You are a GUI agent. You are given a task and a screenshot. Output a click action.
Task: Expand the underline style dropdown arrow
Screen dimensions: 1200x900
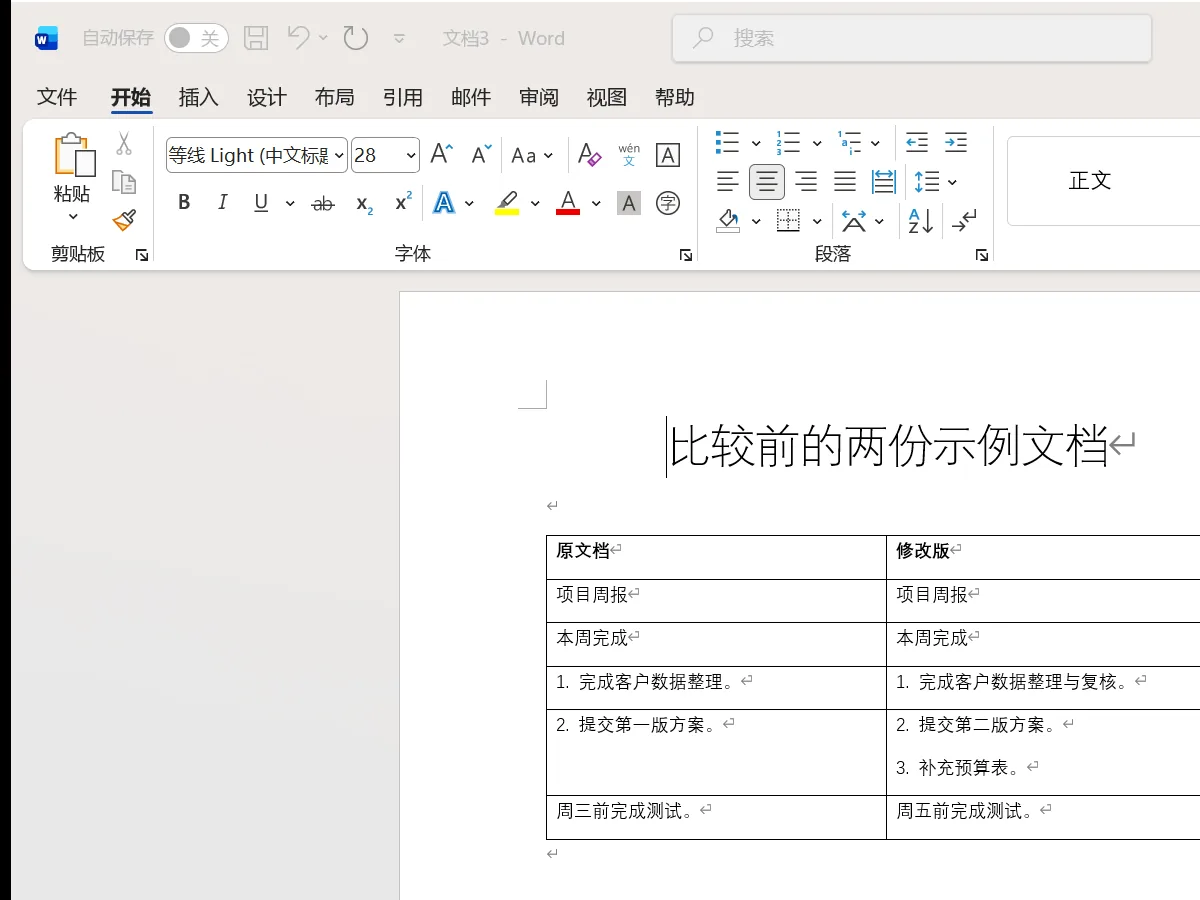[290, 204]
